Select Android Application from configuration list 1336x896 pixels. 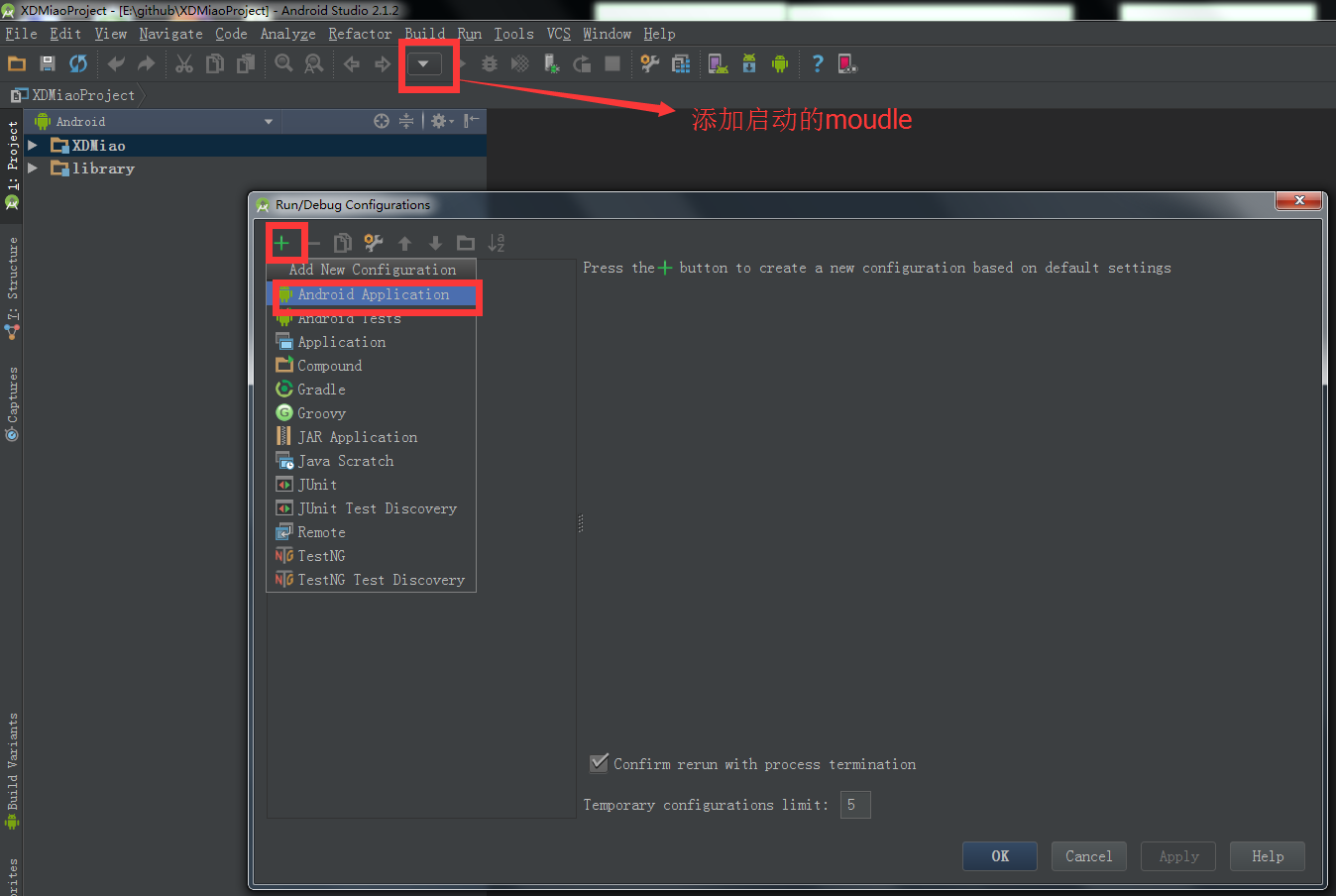tap(373, 295)
